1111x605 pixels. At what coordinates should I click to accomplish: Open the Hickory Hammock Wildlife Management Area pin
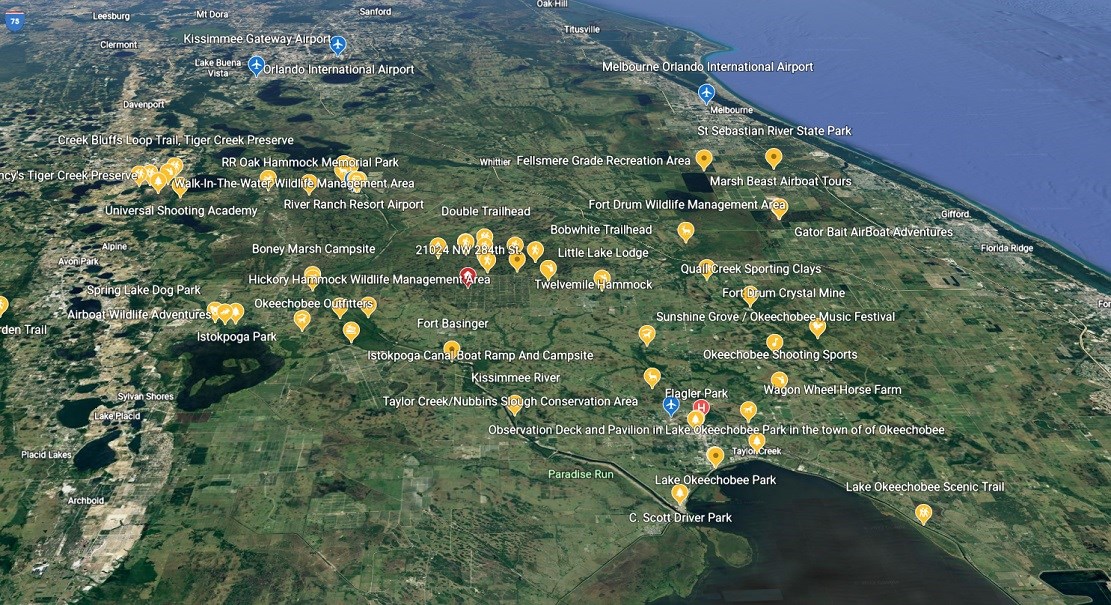tap(312, 278)
